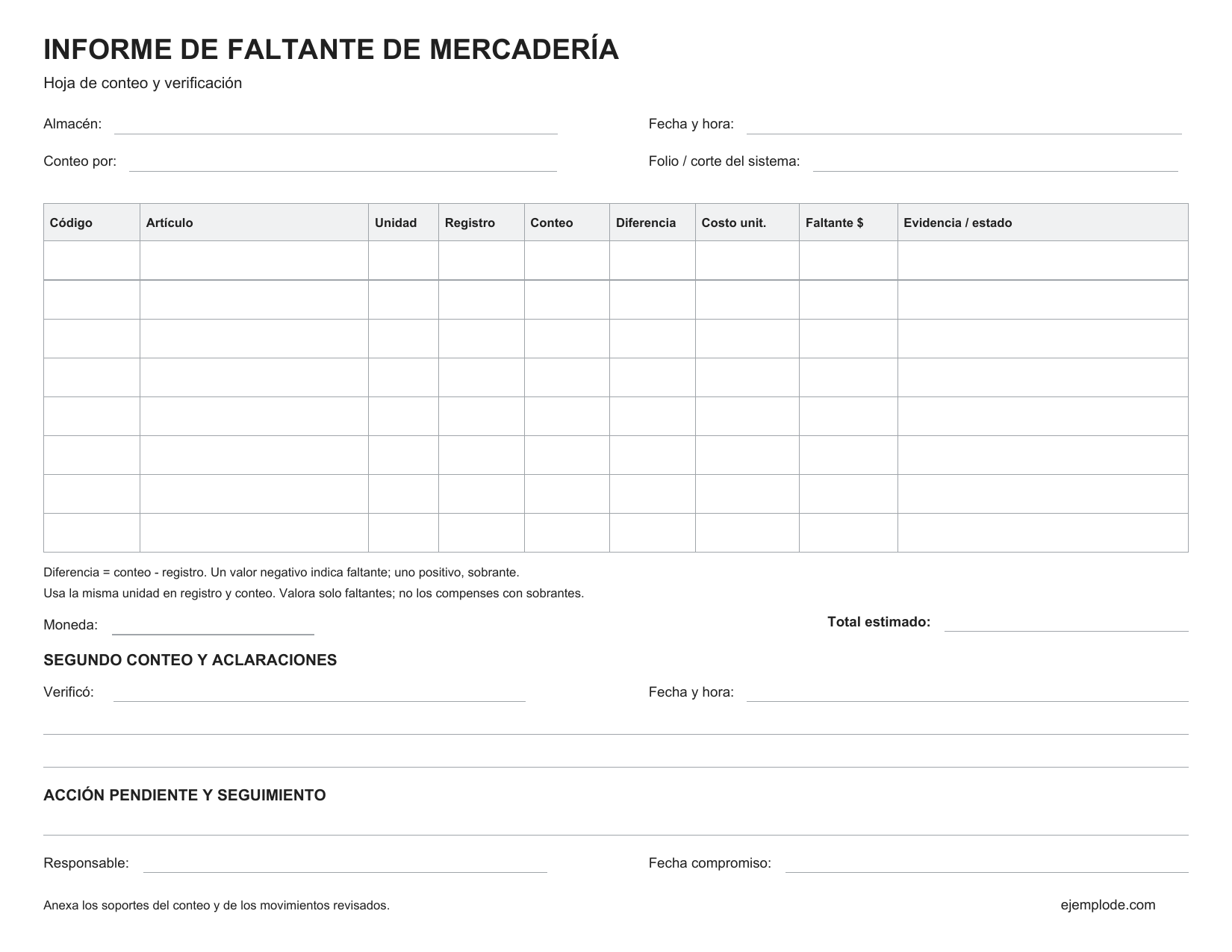Select the Verificó blank field line

click(320, 693)
